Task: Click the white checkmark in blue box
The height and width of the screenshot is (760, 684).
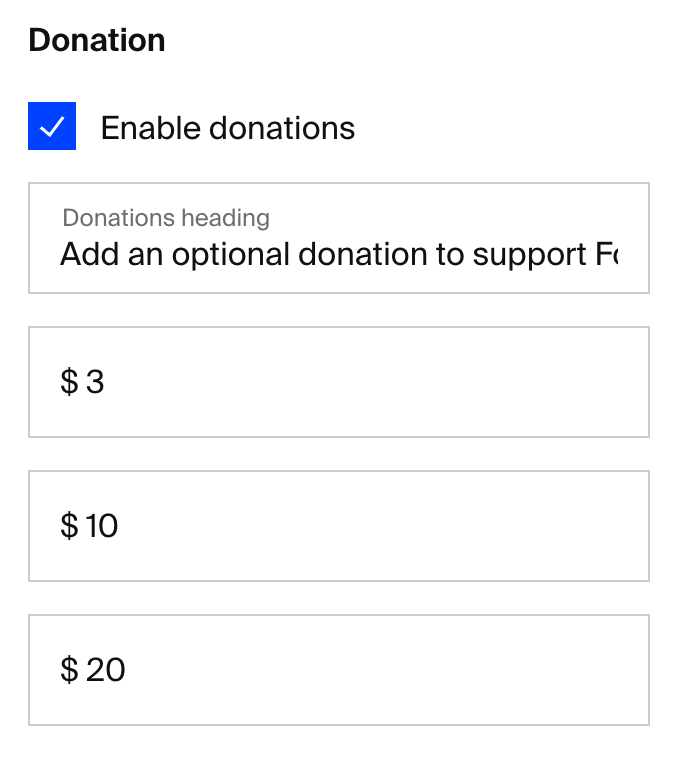Action: click(x=52, y=127)
